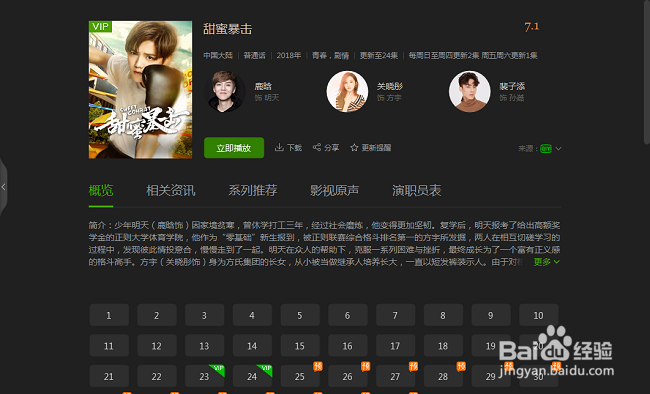Viewport: 650px width, 394px height.
Task: Click the 裴子添 actor name
Action: (x=512, y=86)
